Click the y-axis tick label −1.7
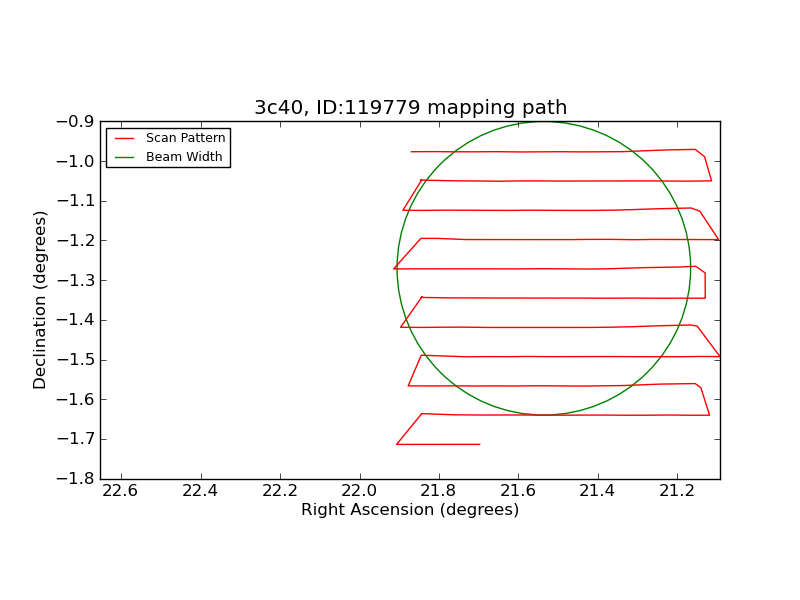Viewport: 800px width, 600px height. (75, 439)
